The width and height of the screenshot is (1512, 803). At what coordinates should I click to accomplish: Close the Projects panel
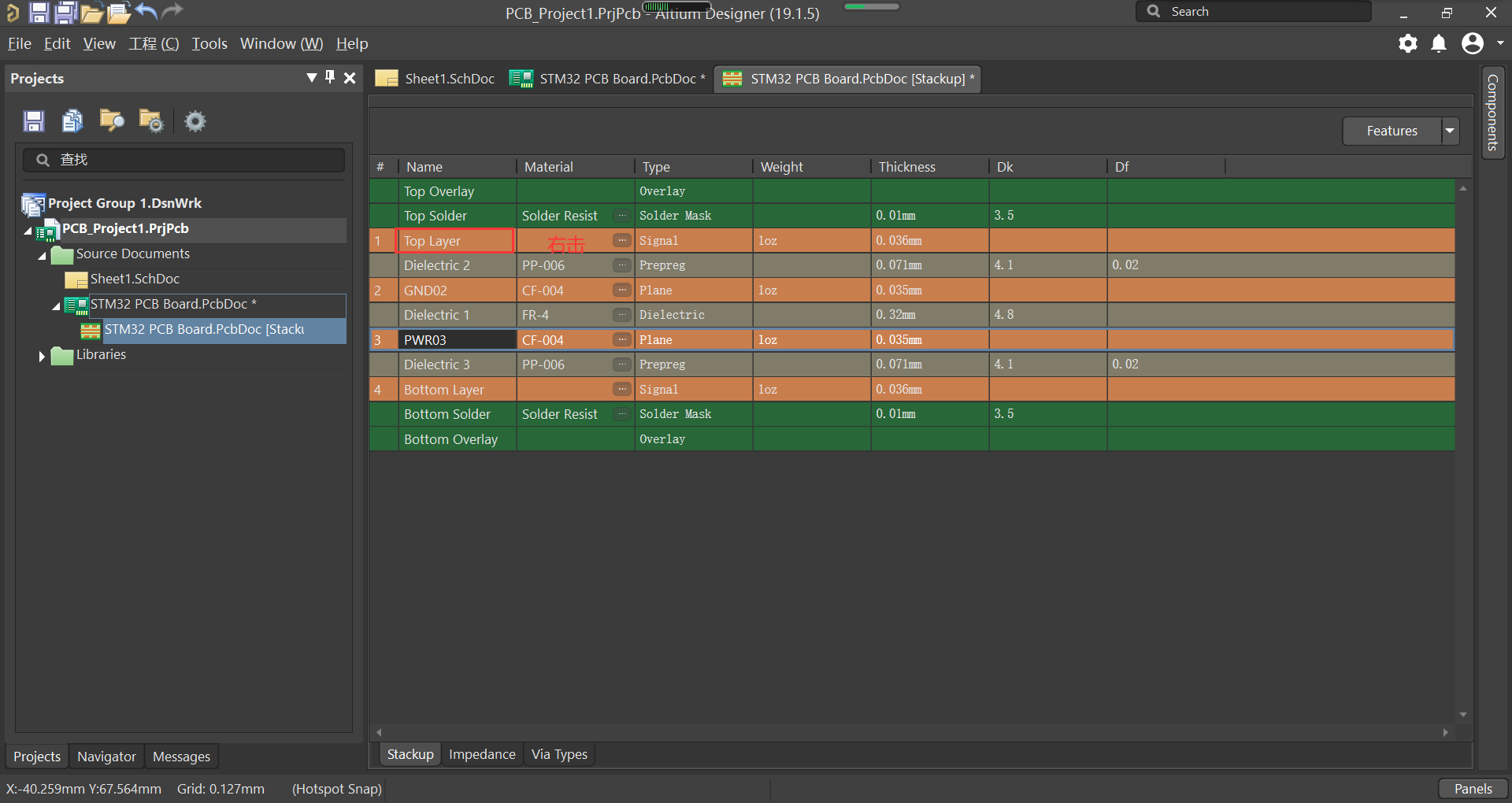click(x=350, y=77)
